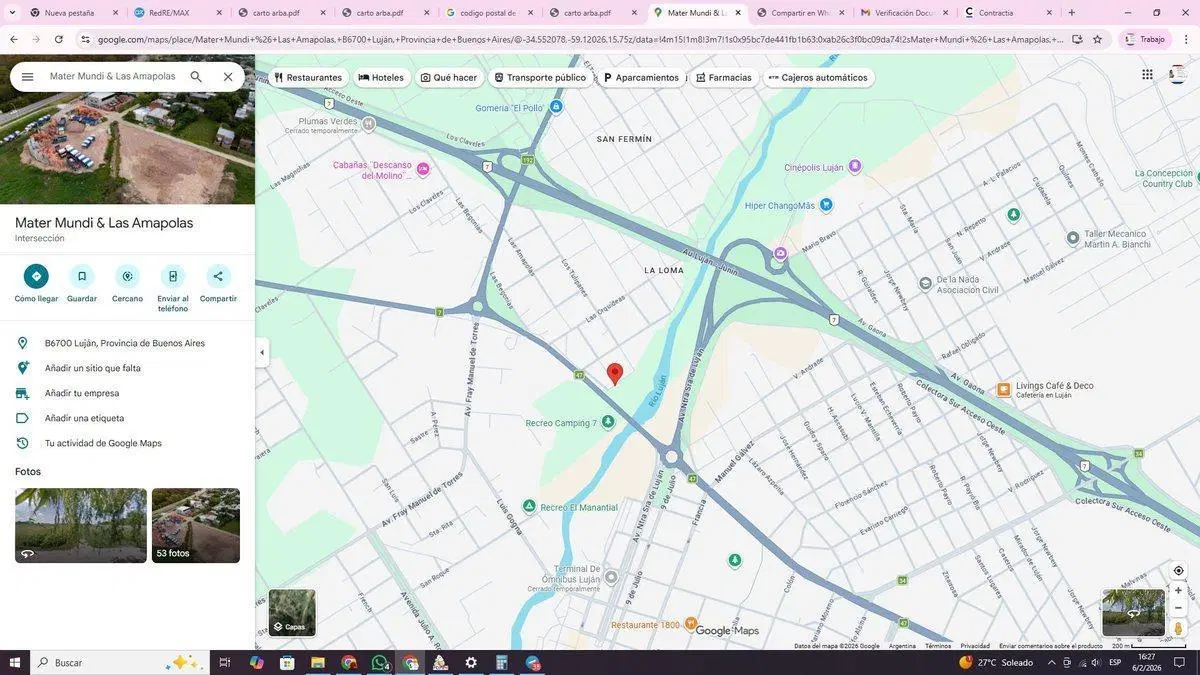Click Recreo Camping 7 marker
This screenshot has height=675, width=1200.
tap(608, 423)
